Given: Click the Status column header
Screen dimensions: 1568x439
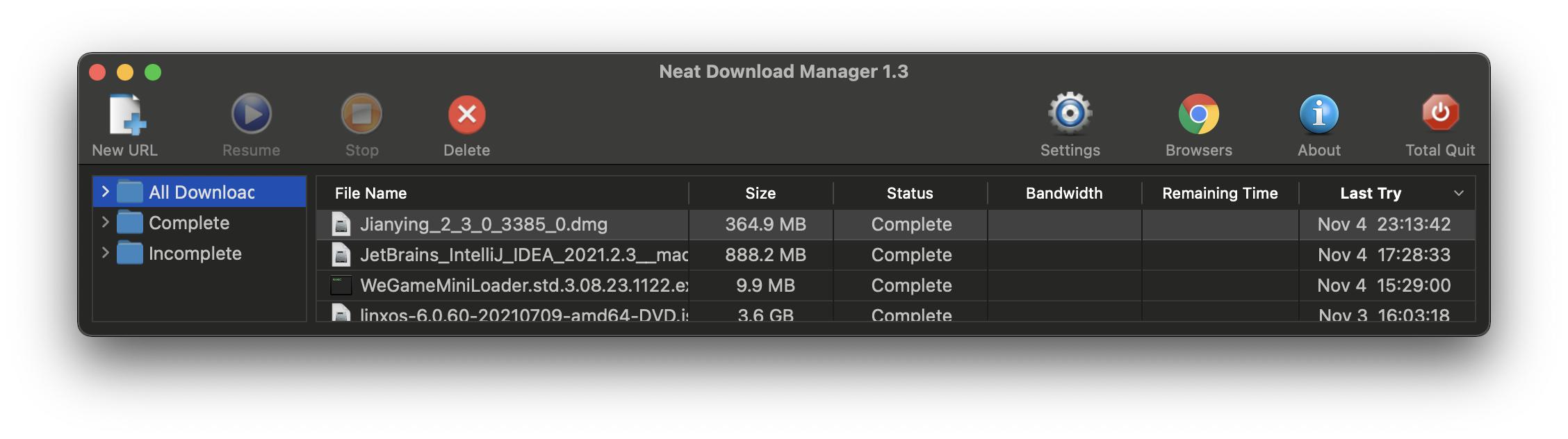Looking at the screenshot, I should point(909,193).
